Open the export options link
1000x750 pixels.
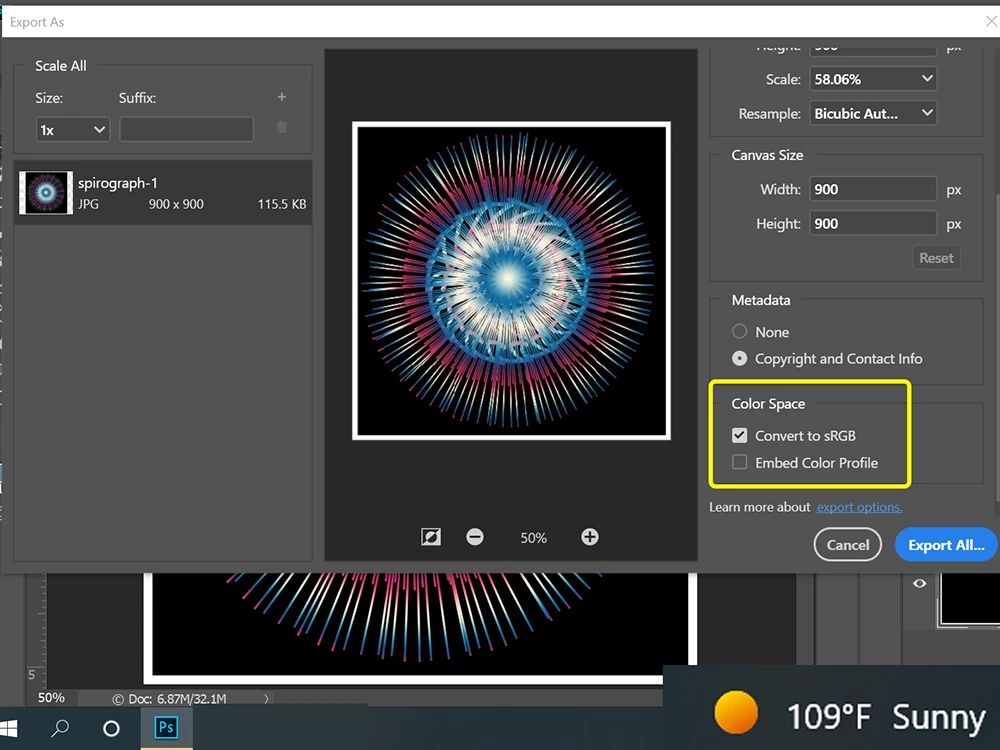pyautogui.click(x=859, y=507)
